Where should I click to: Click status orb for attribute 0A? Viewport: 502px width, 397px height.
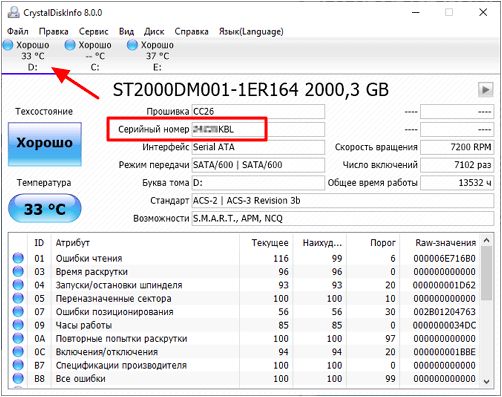click(x=18, y=338)
